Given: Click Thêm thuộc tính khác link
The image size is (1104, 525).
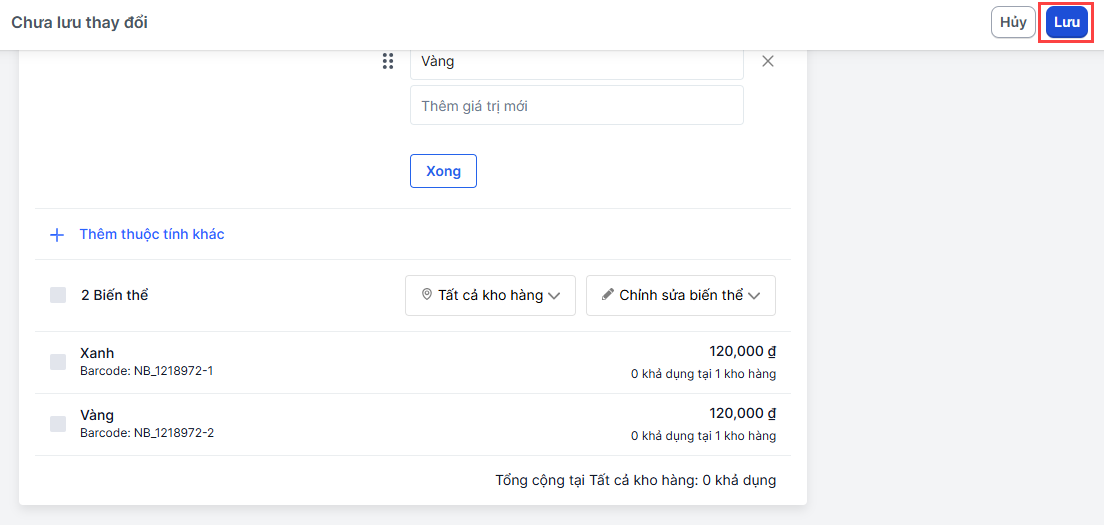Looking at the screenshot, I should 152,235.
